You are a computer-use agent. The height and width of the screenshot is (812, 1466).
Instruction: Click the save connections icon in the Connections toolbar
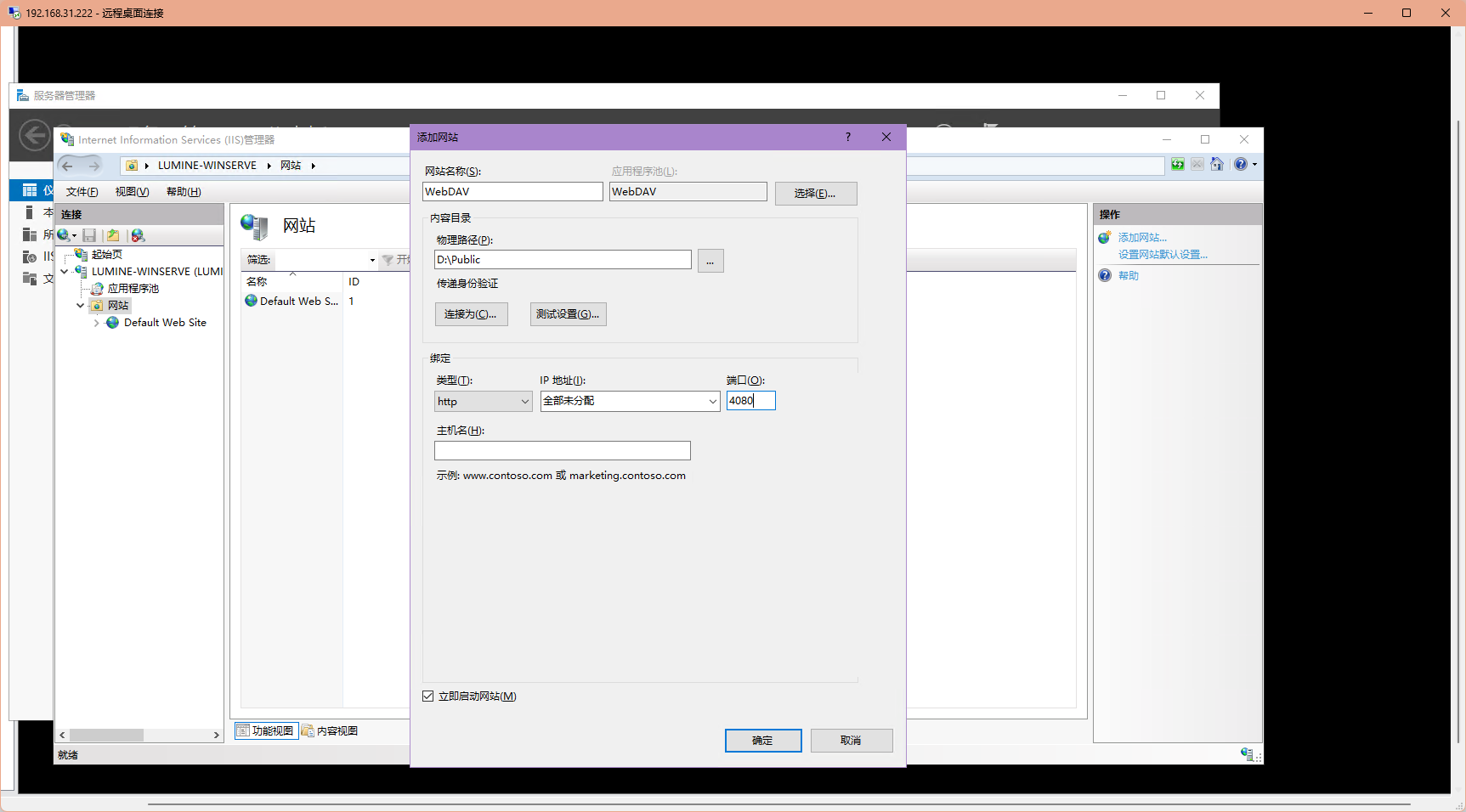click(88, 235)
